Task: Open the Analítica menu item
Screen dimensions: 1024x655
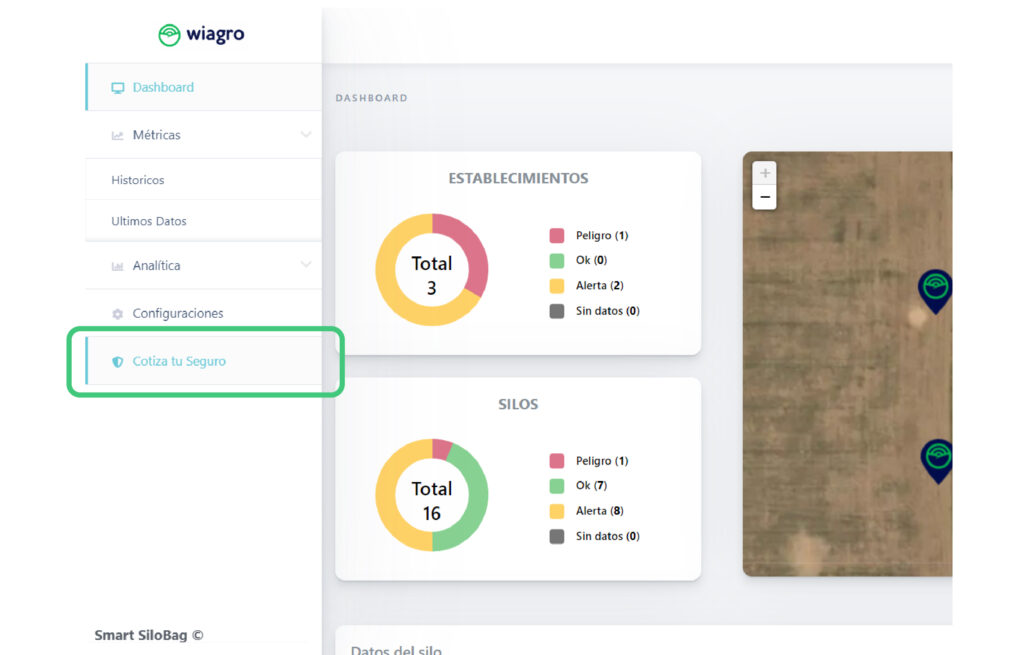Action: click(x=204, y=266)
